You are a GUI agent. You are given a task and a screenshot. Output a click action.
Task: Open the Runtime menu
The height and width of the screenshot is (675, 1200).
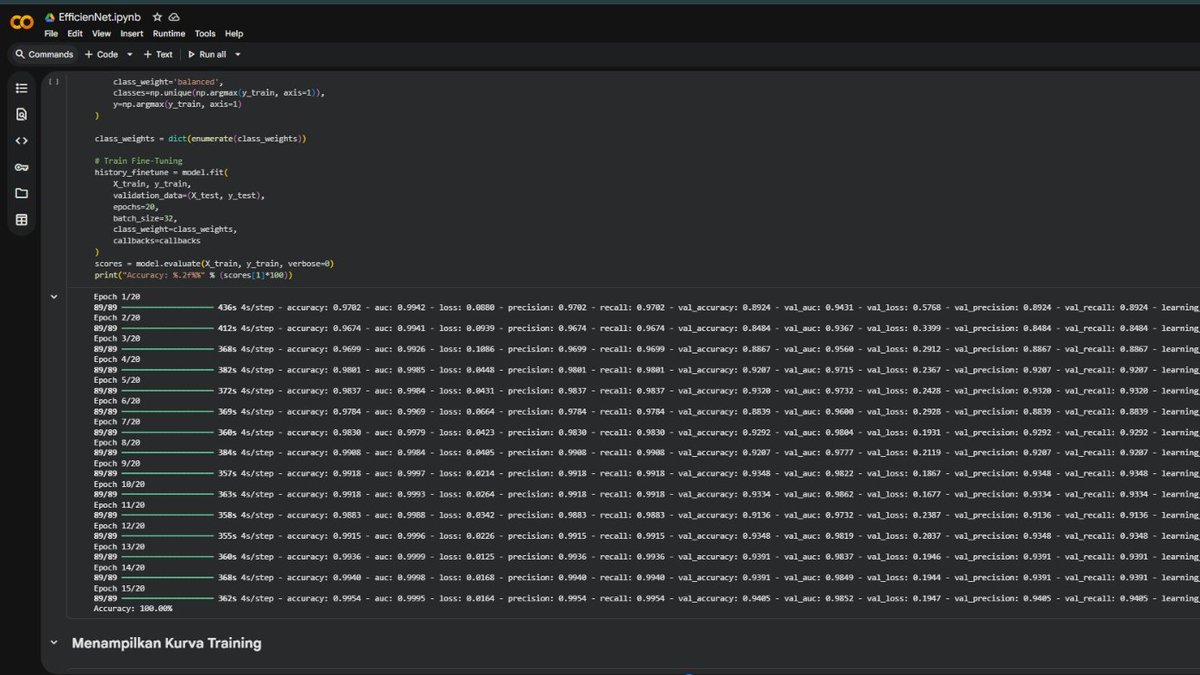pos(169,34)
